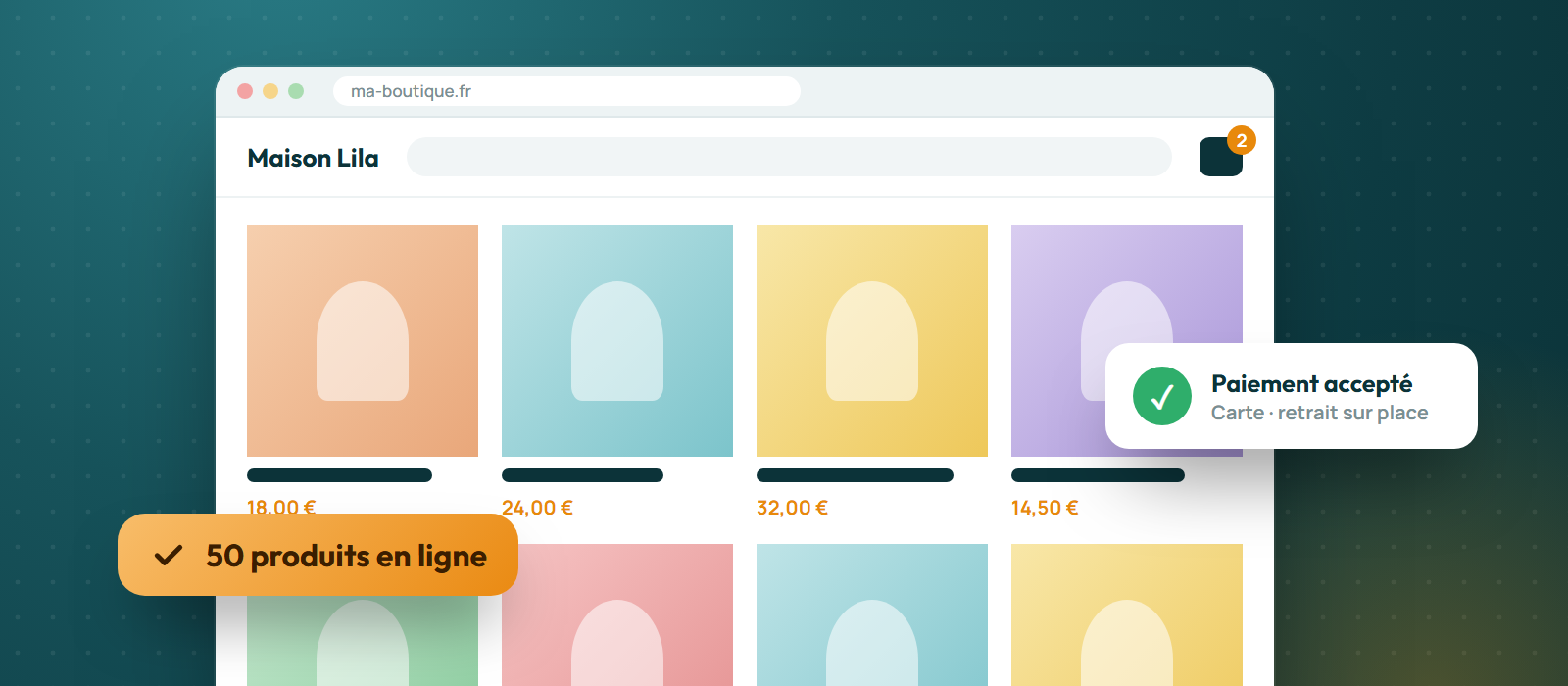Click the cart count badge 2

point(1242,140)
